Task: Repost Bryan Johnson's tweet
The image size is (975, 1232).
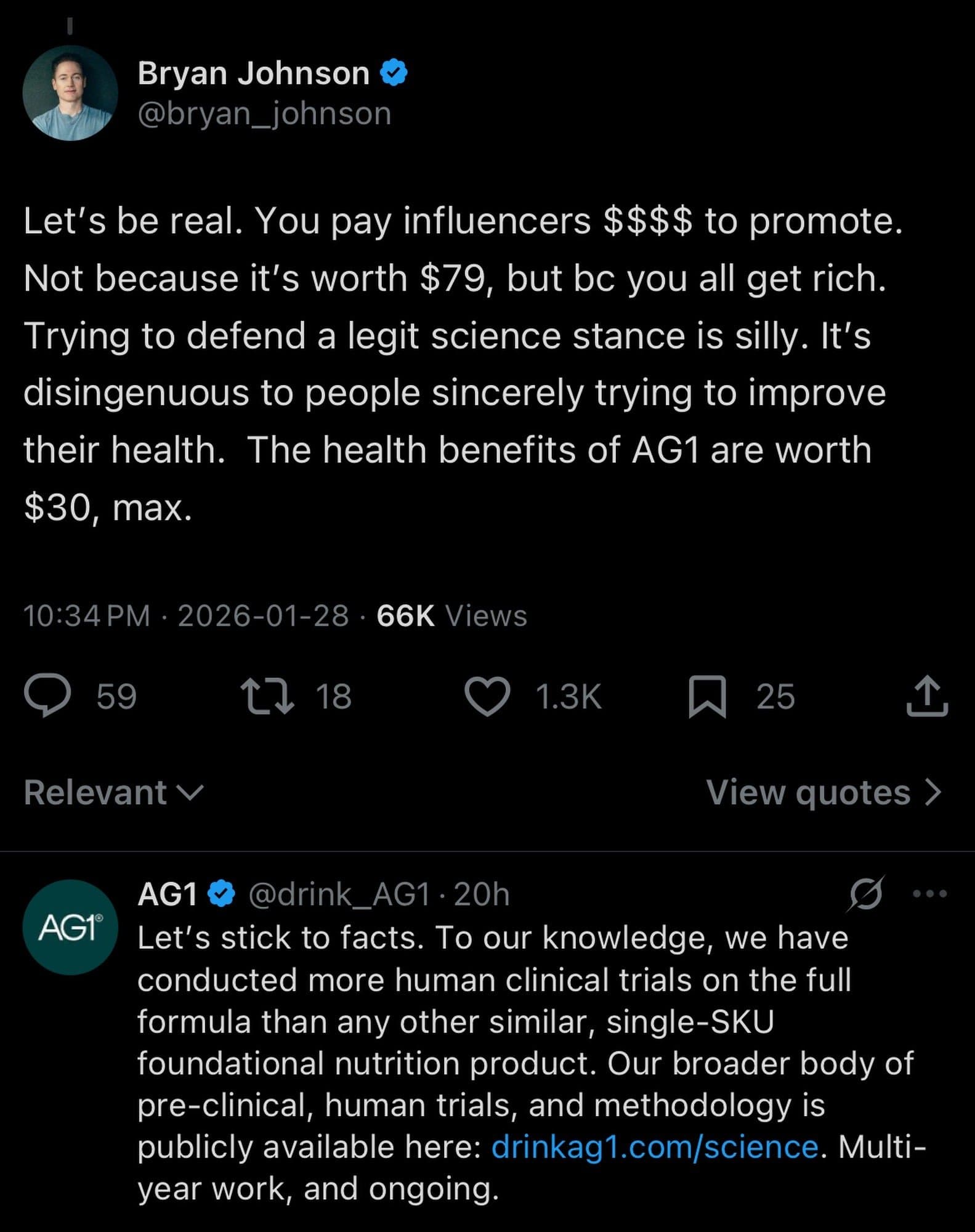Action: [x=267, y=696]
